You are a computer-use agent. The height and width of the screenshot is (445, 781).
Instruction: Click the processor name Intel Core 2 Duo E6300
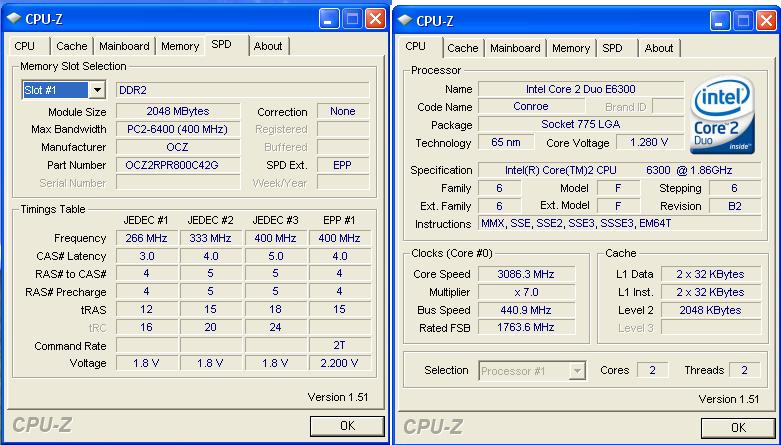(581, 89)
